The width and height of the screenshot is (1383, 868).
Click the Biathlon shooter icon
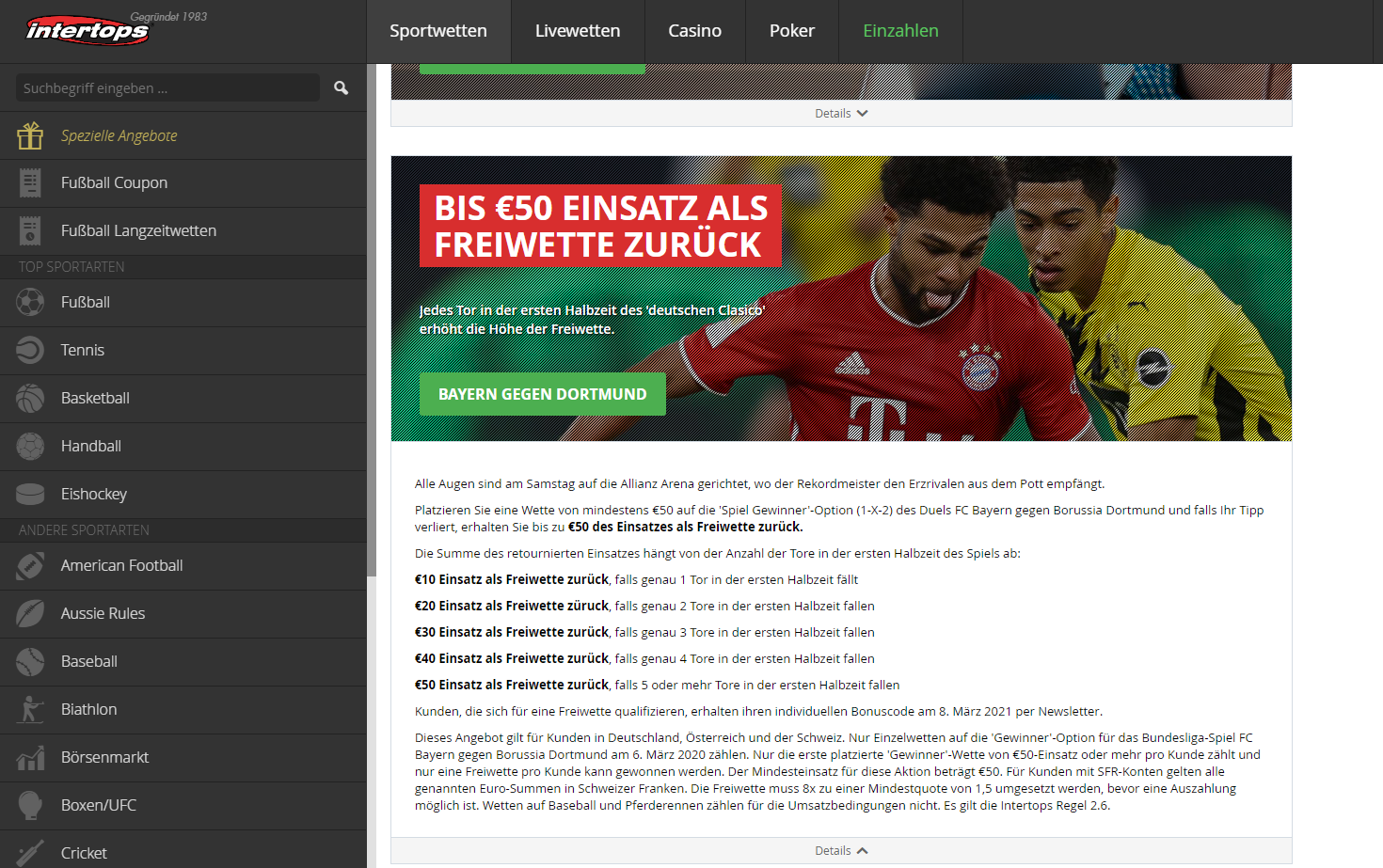point(30,709)
